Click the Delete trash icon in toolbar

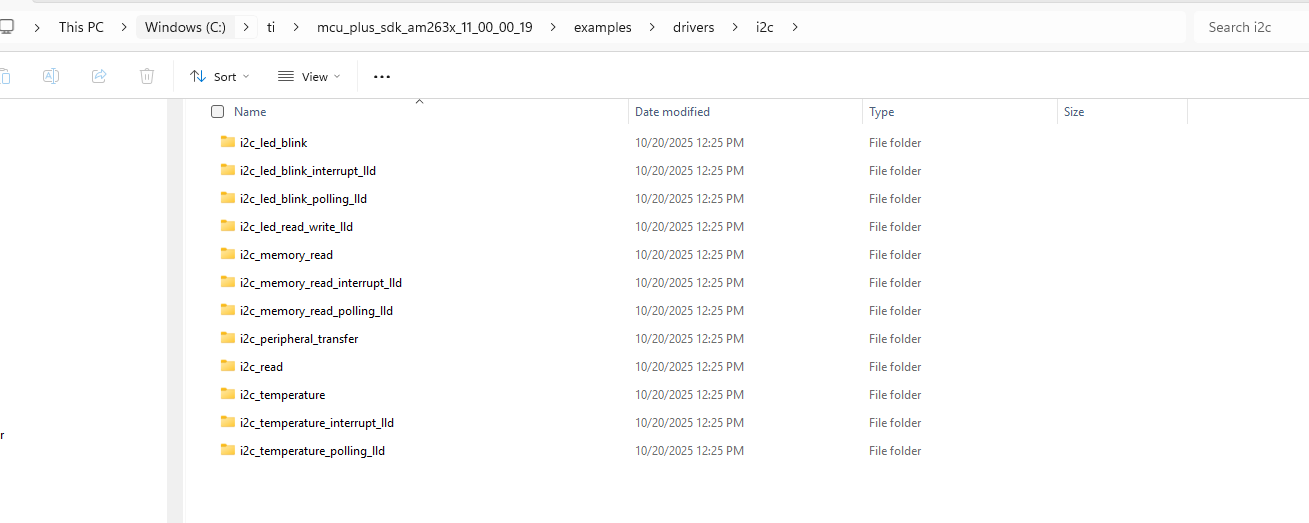click(x=147, y=76)
